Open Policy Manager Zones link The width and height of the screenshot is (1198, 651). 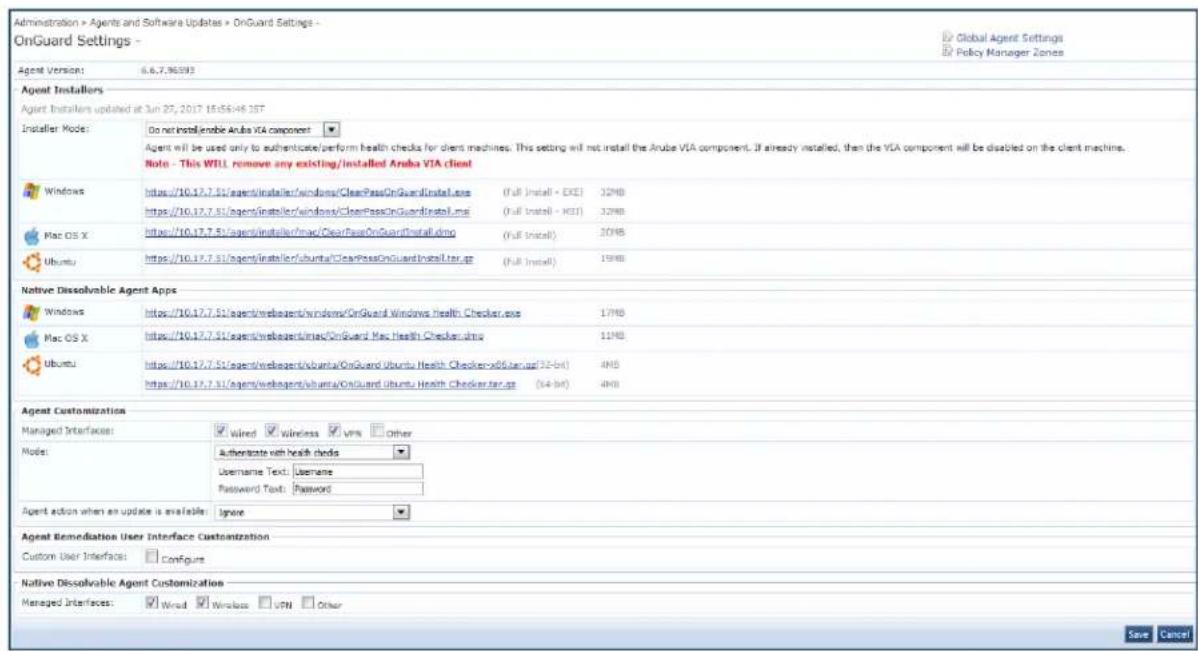point(1009,52)
